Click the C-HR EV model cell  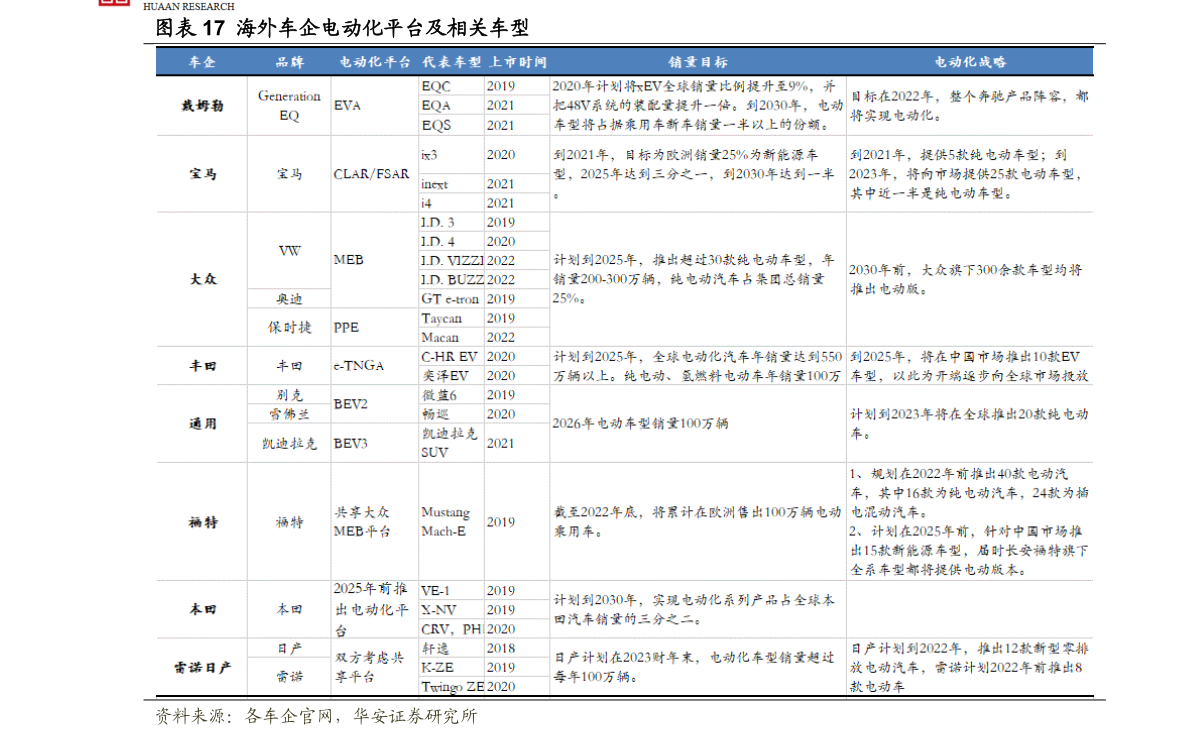pos(449,357)
